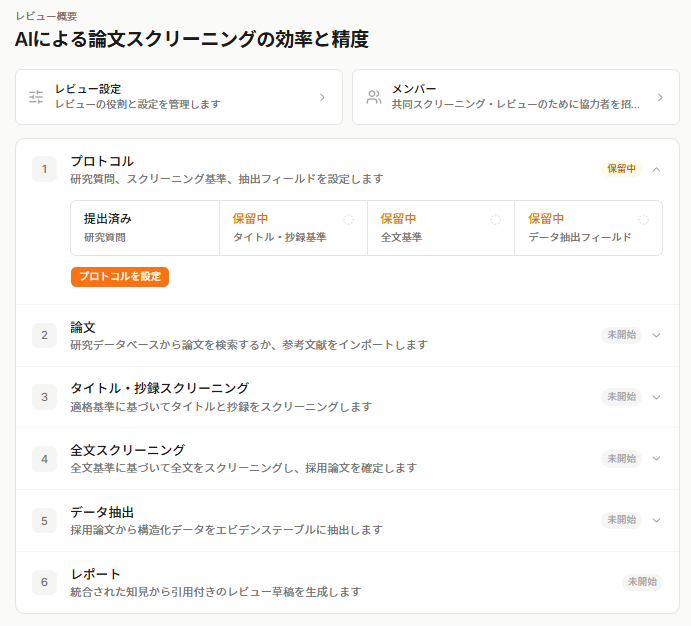
Task: Click the データ抽出 step heading
Action: [x=102, y=512]
